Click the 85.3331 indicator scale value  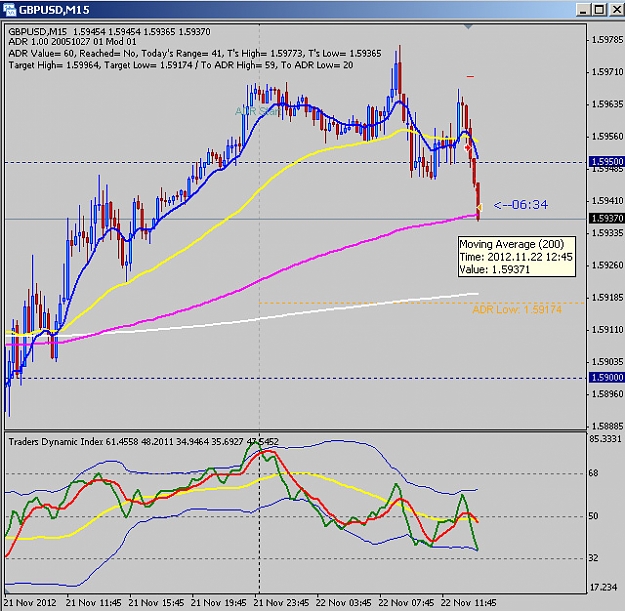[x=605, y=439]
